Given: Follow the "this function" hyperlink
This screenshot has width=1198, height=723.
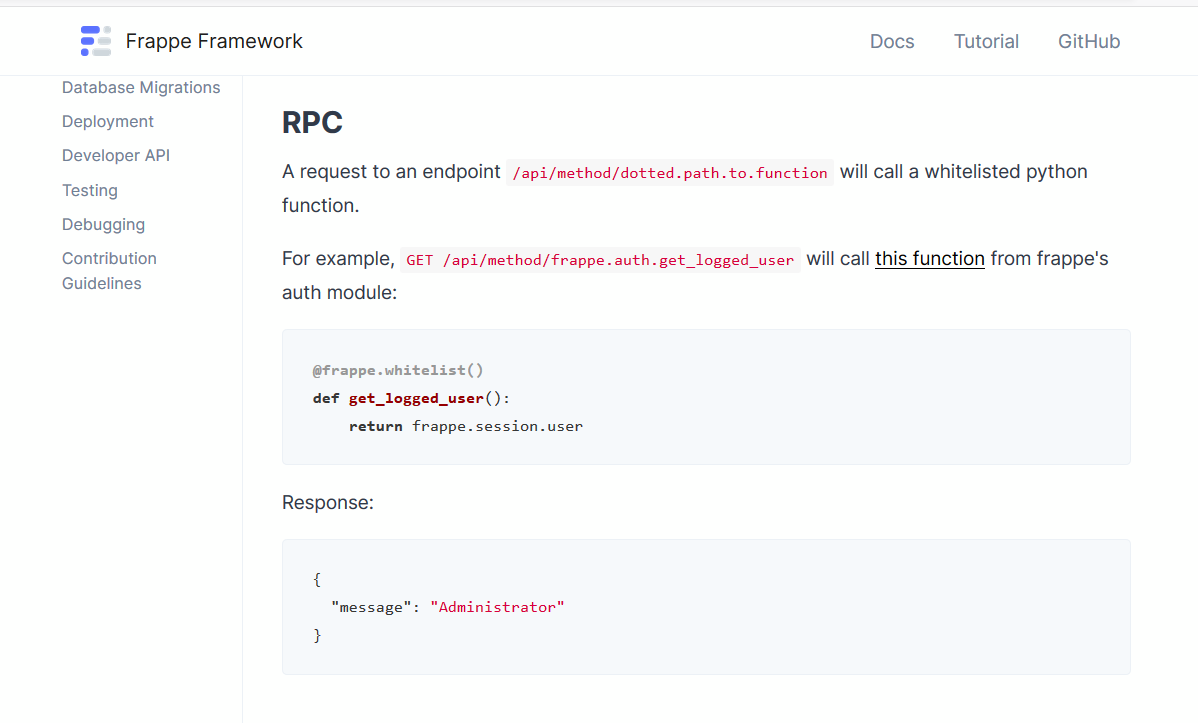Looking at the screenshot, I should 930,259.
